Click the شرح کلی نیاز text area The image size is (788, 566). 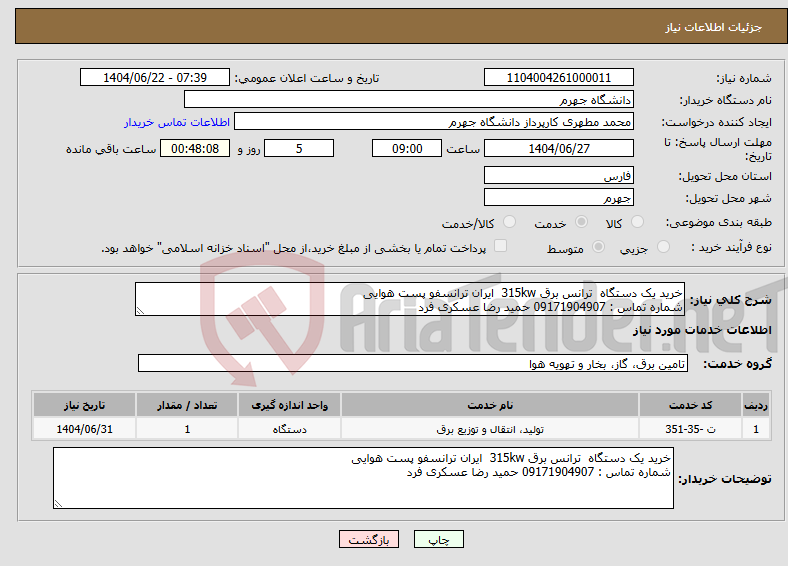[410, 299]
